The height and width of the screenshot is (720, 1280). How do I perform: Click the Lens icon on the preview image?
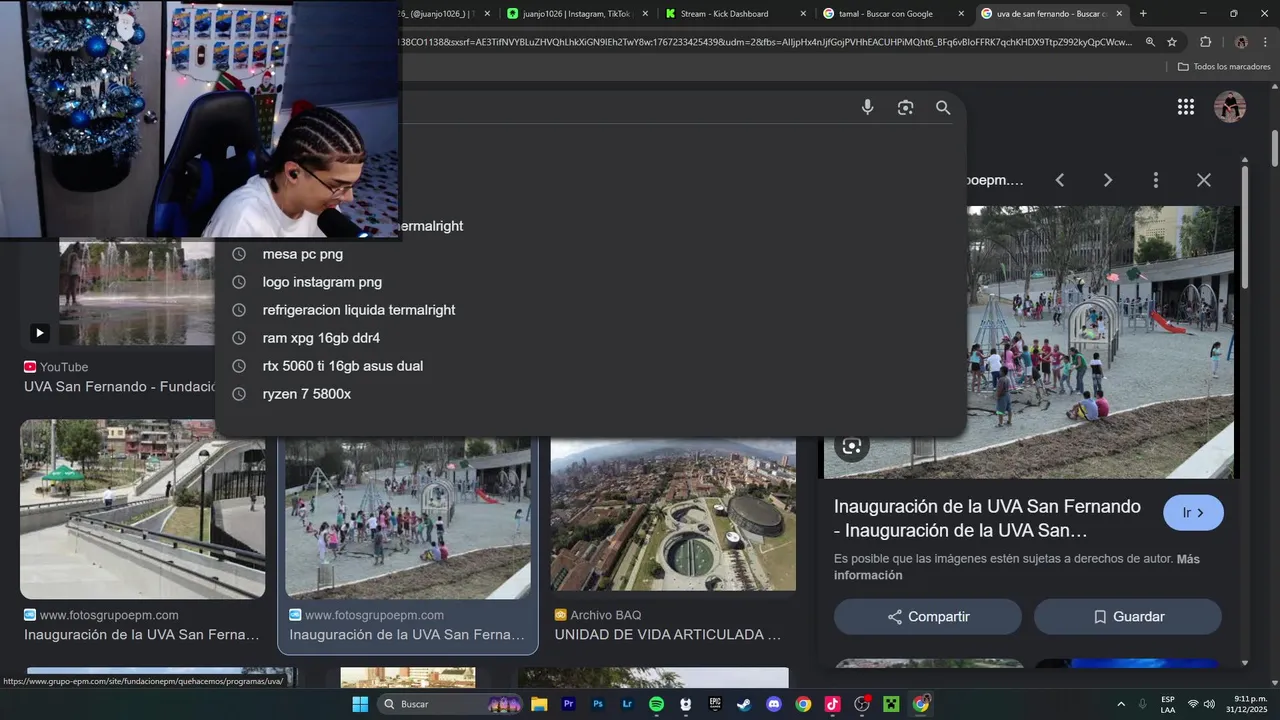click(x=852, y=446)
